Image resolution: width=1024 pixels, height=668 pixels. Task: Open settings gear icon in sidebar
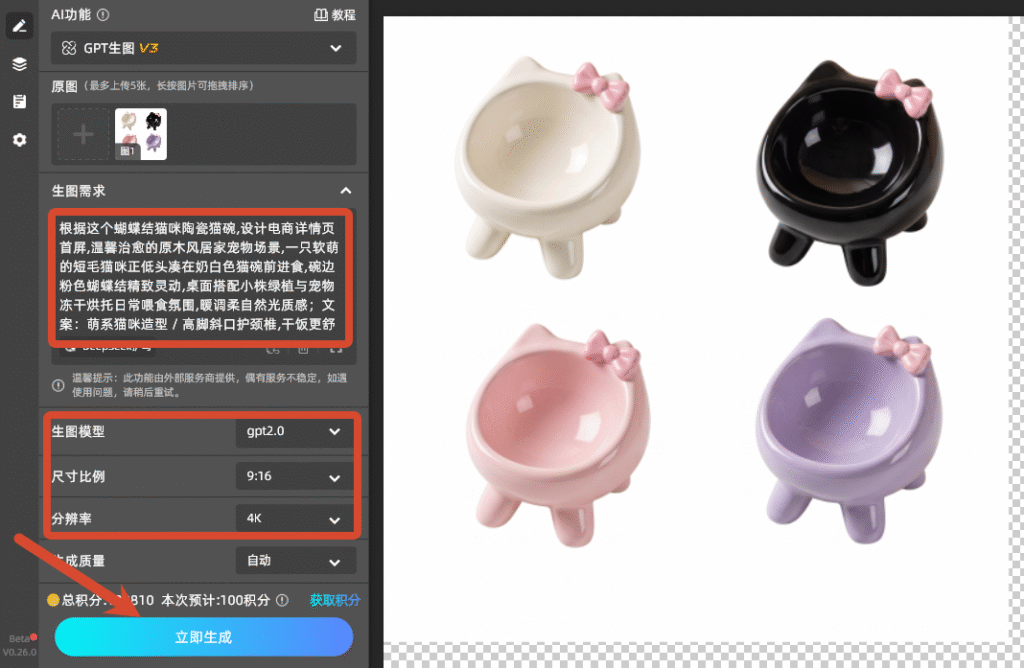tap(19, 140)
